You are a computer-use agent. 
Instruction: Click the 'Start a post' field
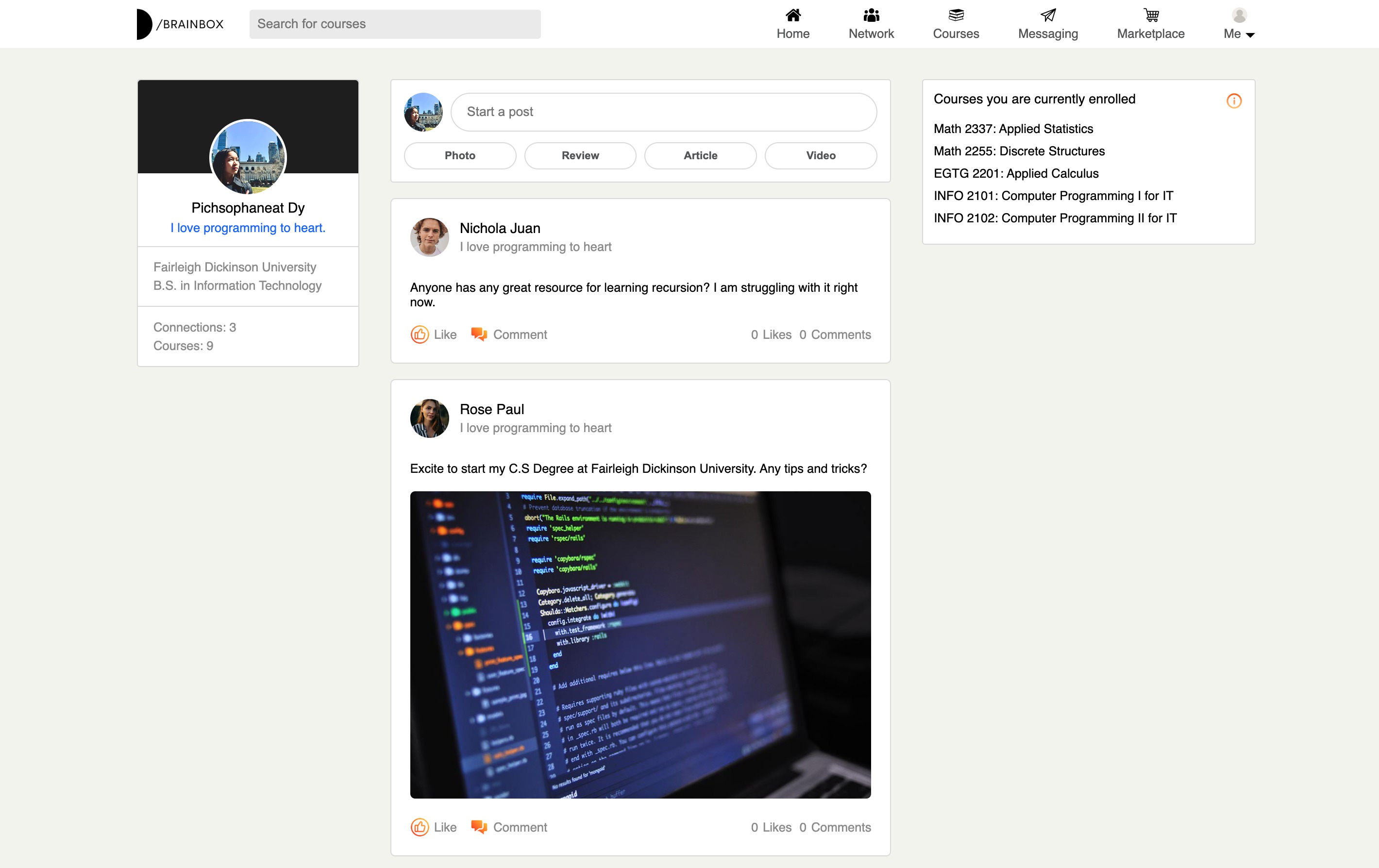coord(663,112)
